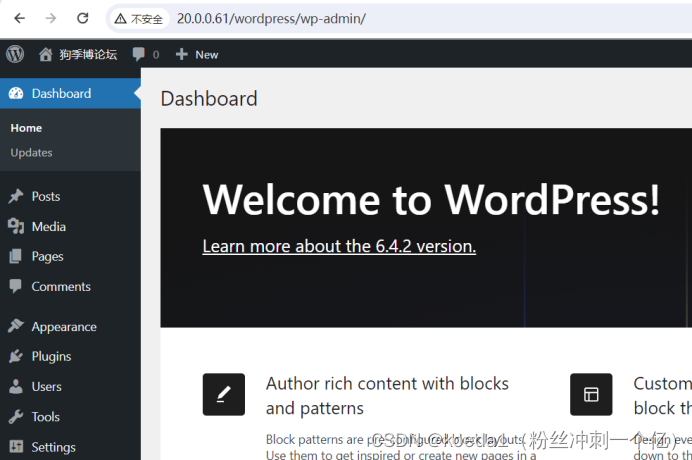
Task: Open the Users menu
Action: (46, 387)
